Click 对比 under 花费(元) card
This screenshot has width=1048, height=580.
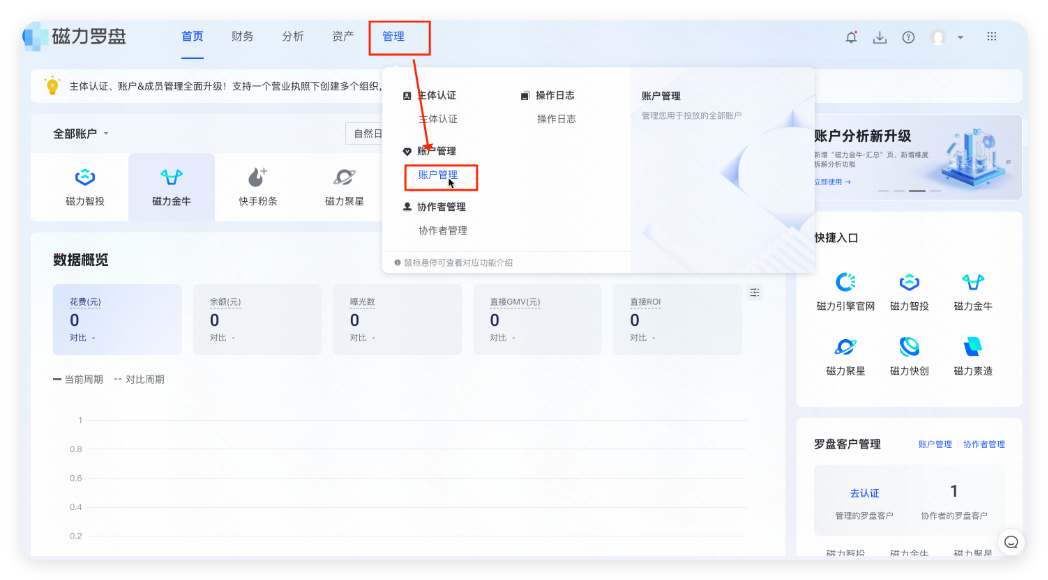[x=78, y=338]
